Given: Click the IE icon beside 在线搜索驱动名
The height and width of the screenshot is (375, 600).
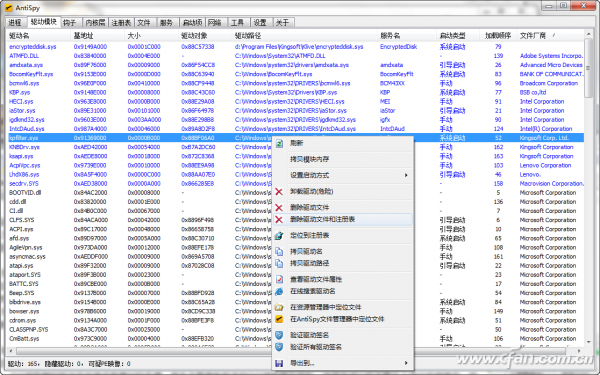Looking at the screenshot, I should (279, 292).
